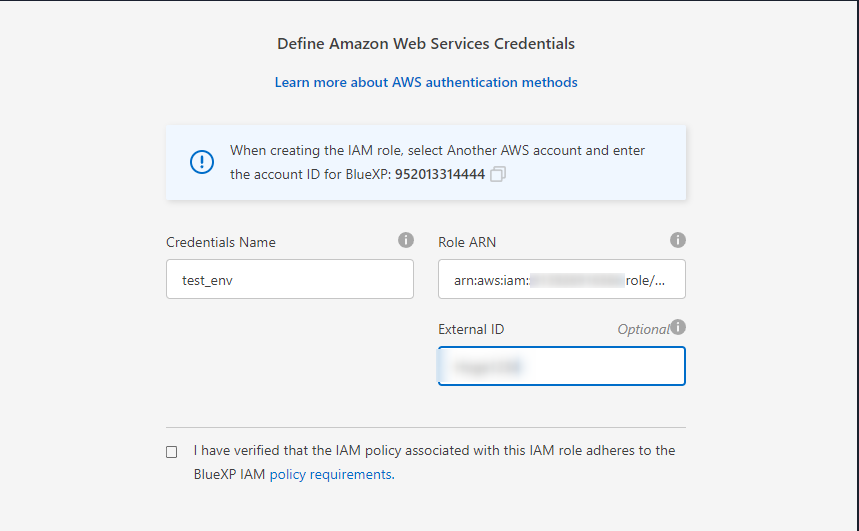Click the Role ARN label
Viewport: 859px width, 531px height.
[x=467, y=242]
